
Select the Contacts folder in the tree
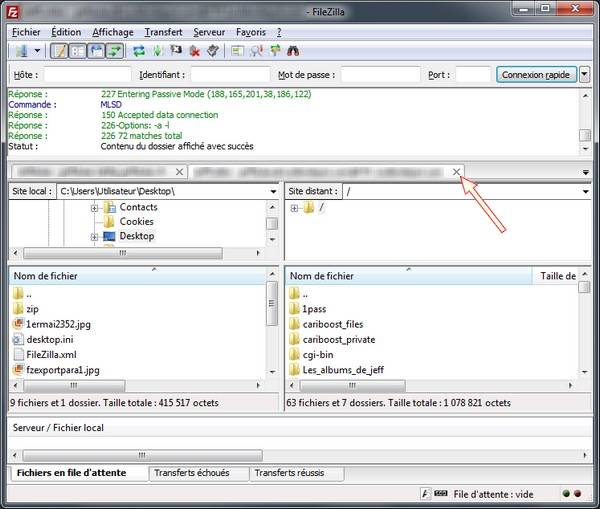point(138,207)
